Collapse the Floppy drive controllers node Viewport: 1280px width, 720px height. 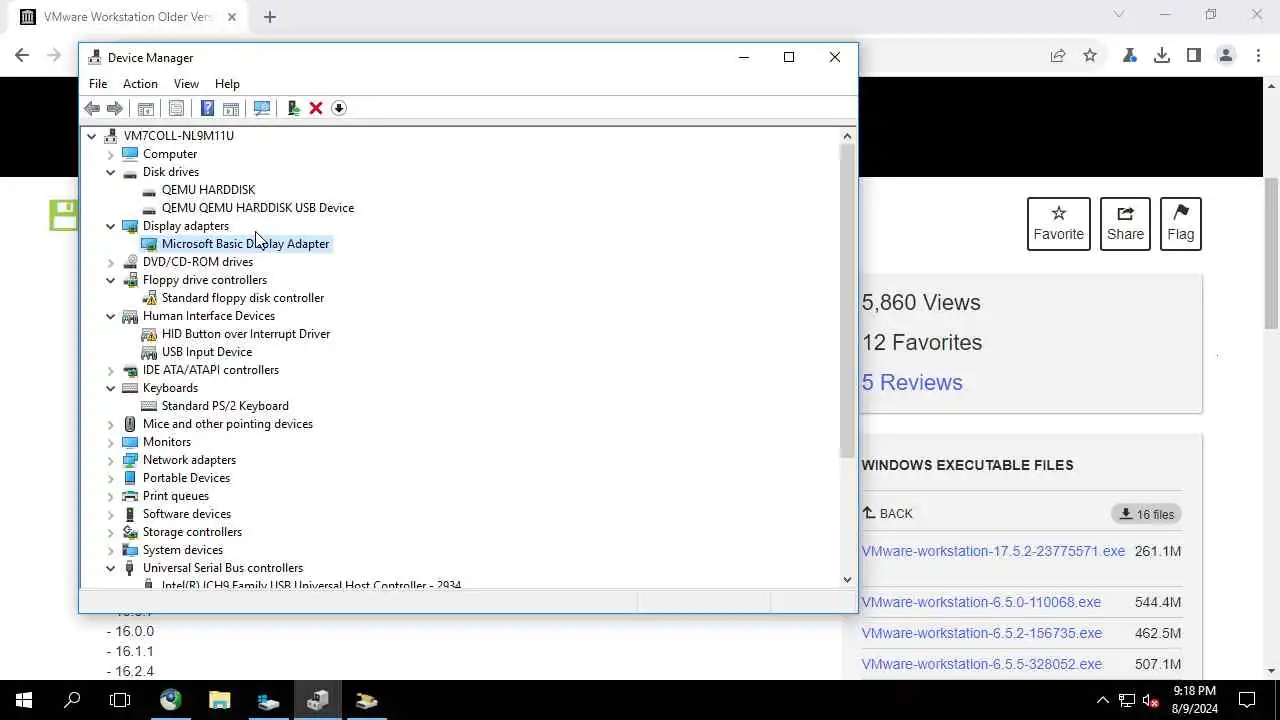tap(111, 280)
